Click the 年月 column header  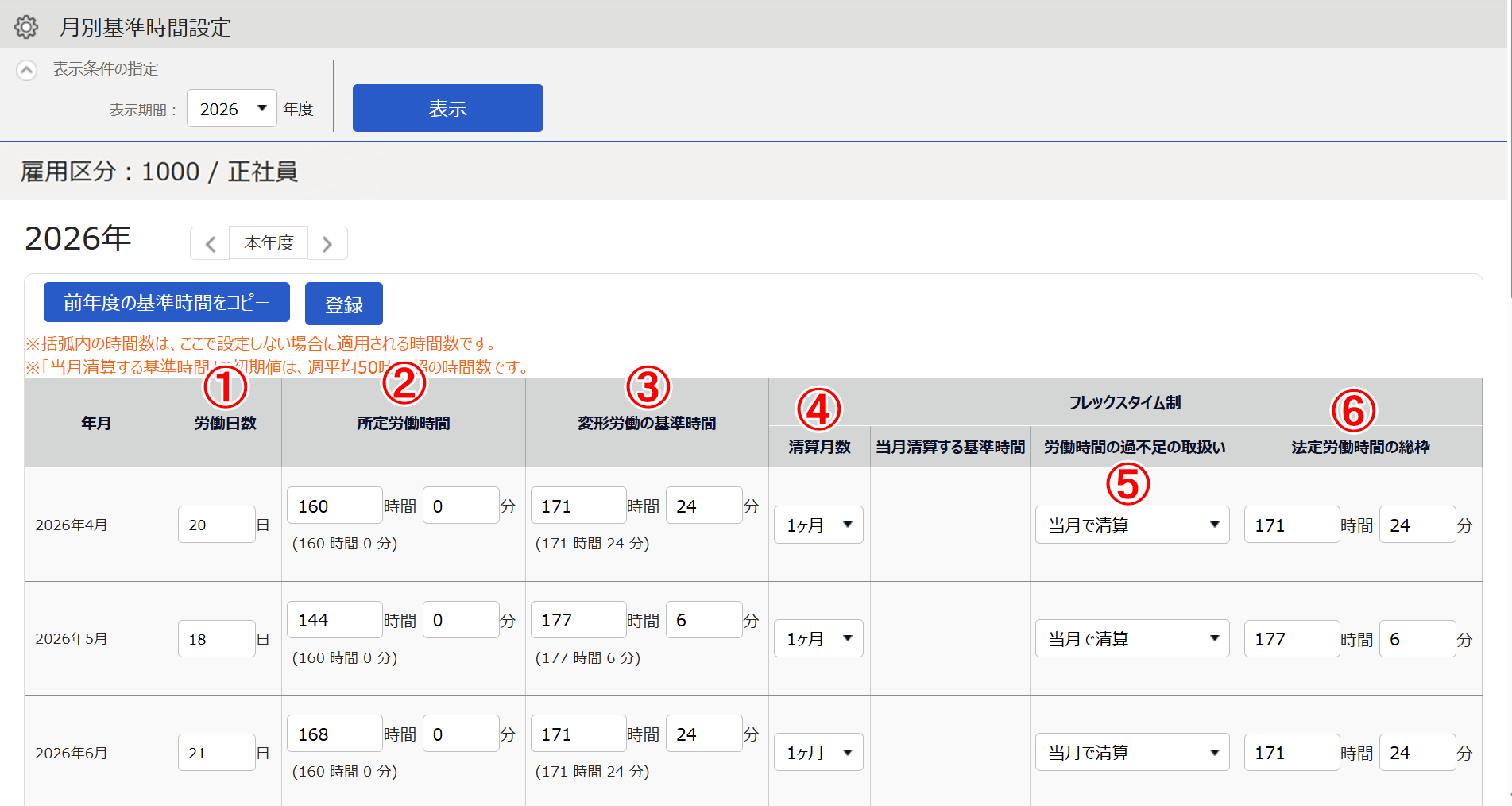click(x=96, y=424)
